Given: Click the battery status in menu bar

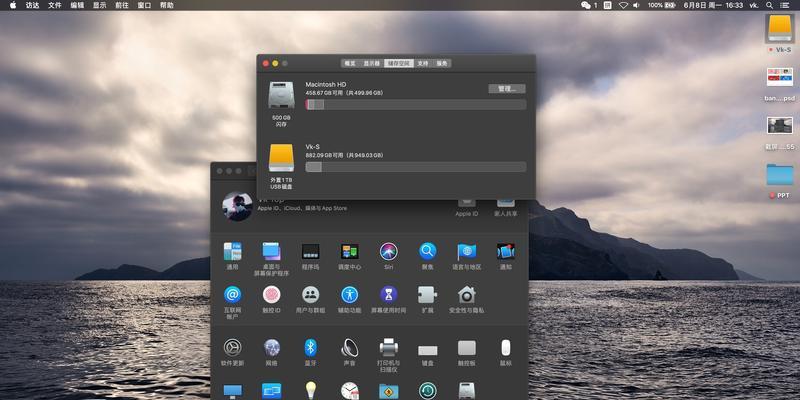Looking at the screenshot, I should (662, 5).
